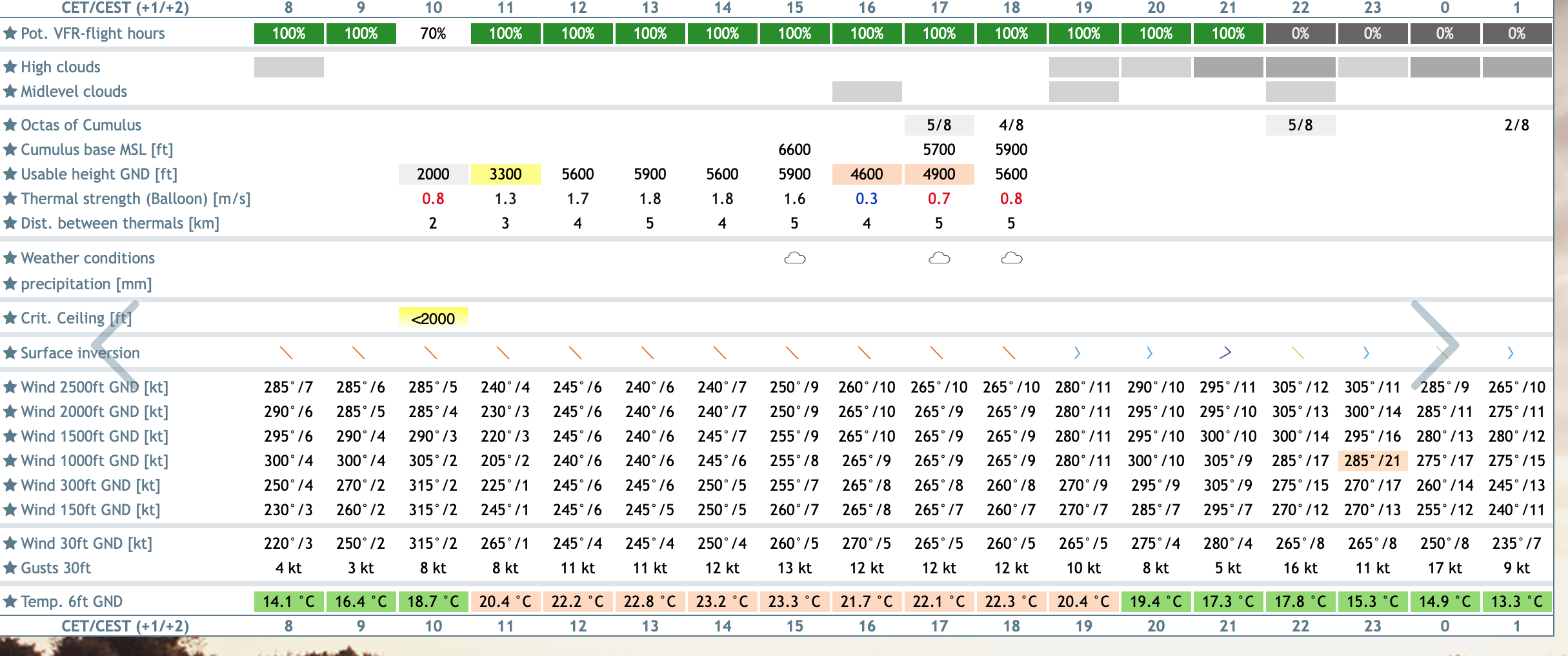Click the star beside Pot. VFR-flight hours

(10, 34)
